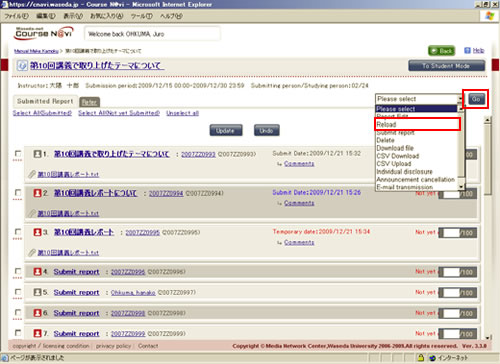Choose Reload from the dropdown list
The height and width of the screenshot is (364, 500).
point(417,124)
